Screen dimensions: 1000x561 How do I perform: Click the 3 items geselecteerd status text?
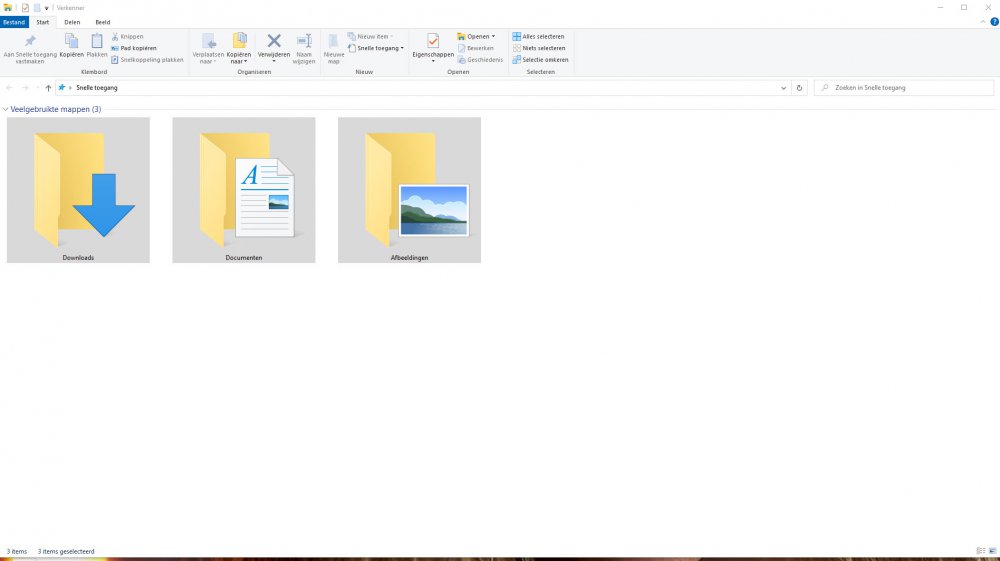(66, 551)
